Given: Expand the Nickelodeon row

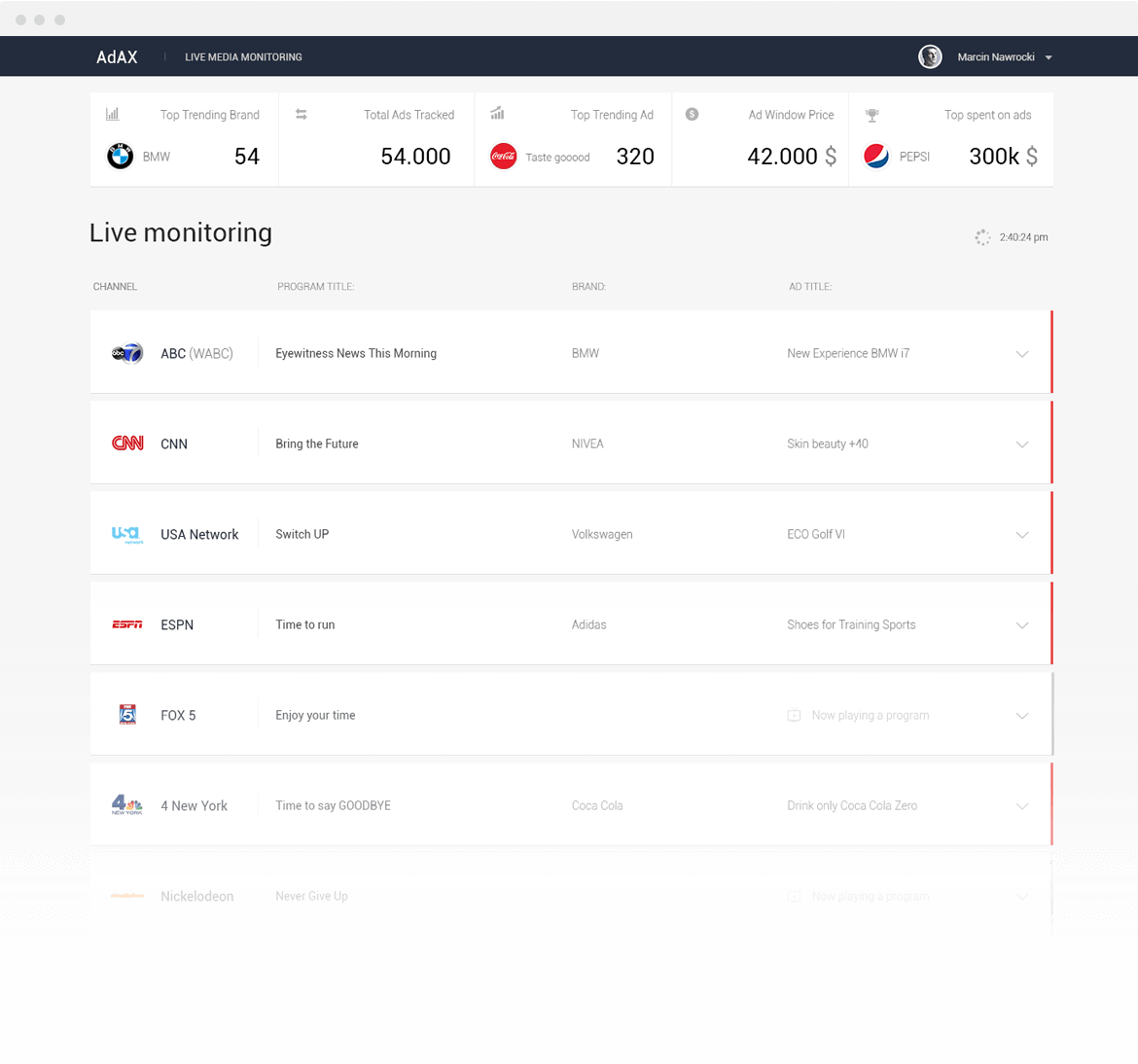Looking at the screenshot, I should coord(1022,897).
